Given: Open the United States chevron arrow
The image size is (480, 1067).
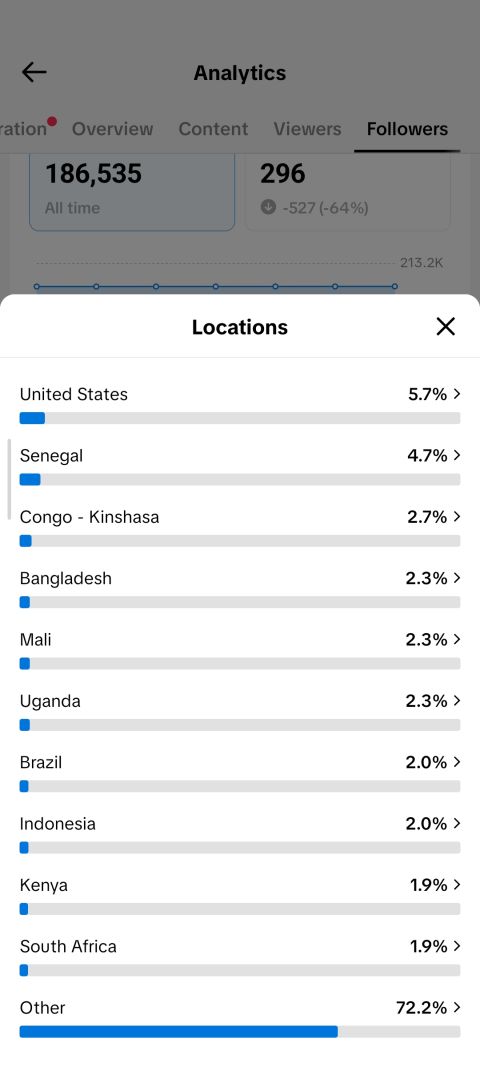Looking at the screenshot, I should tap(457, 394).
